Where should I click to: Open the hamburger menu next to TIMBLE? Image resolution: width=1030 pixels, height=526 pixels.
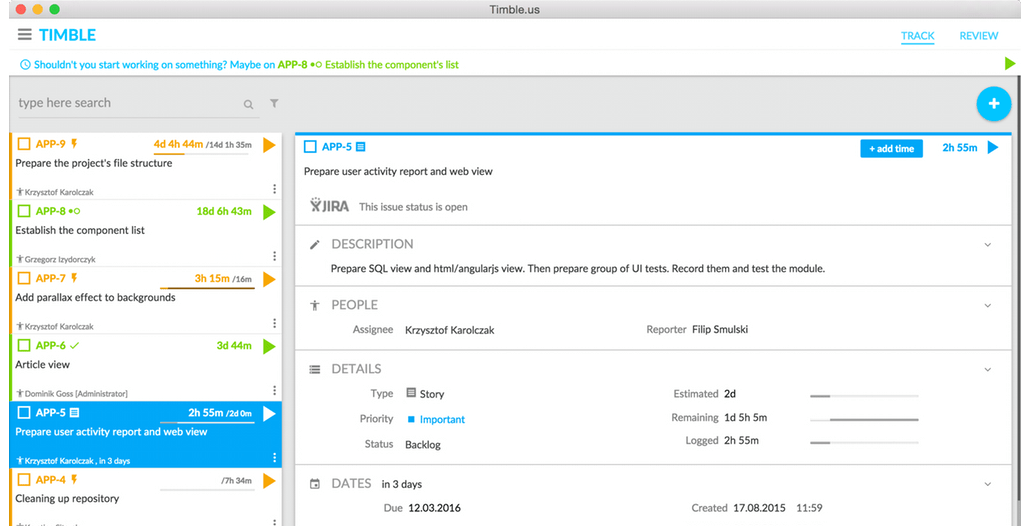pyautogui.click(x=24, y=35)
